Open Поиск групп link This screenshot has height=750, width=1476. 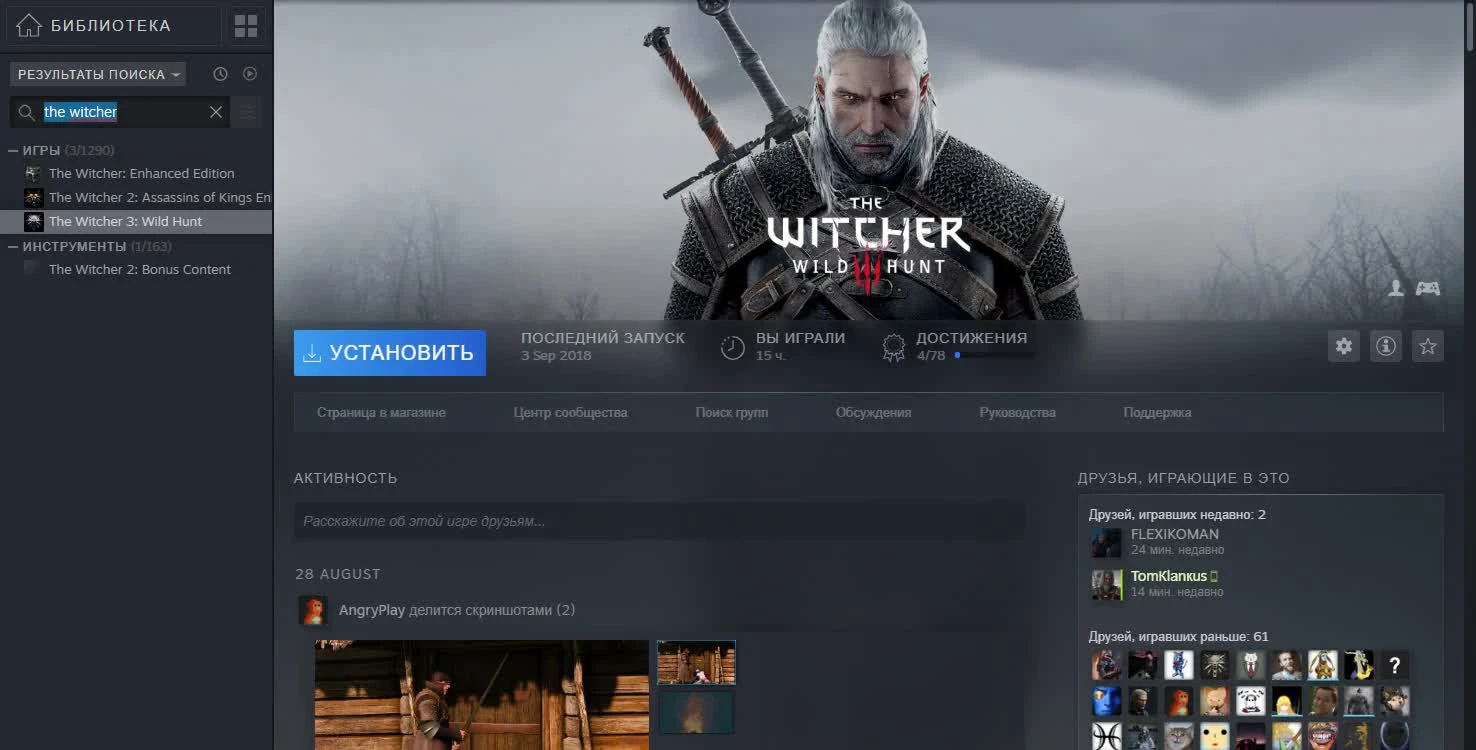[732, 412]
